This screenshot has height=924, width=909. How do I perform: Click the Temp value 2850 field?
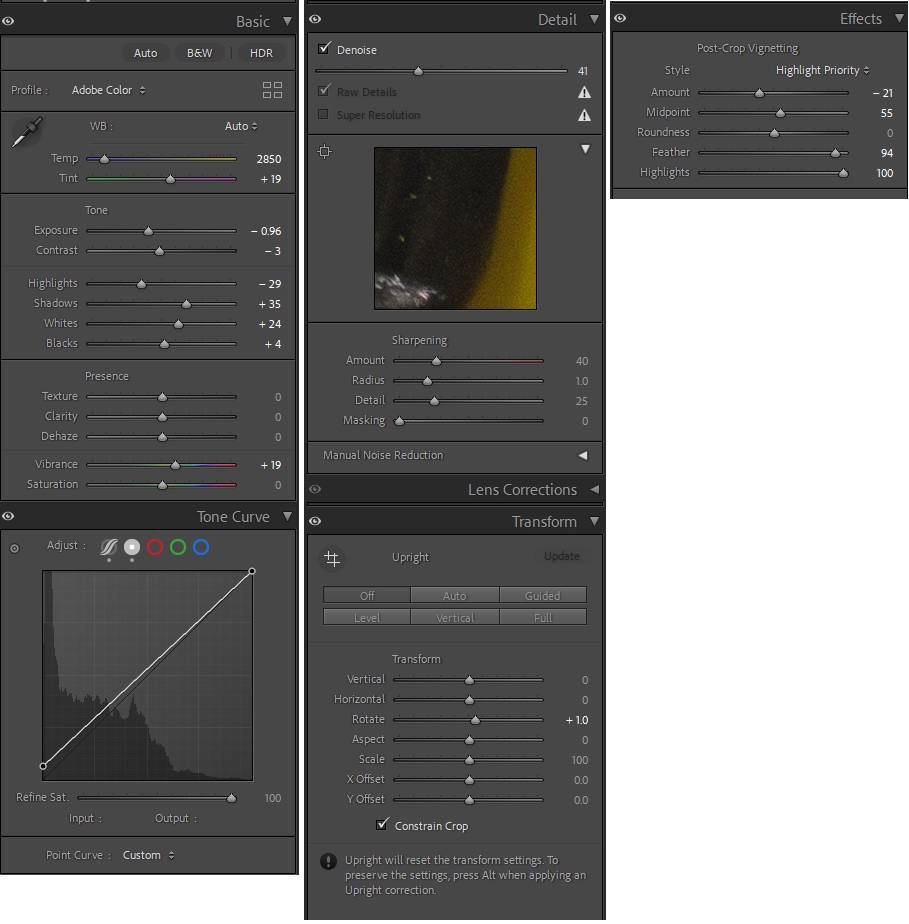point(269,159)
